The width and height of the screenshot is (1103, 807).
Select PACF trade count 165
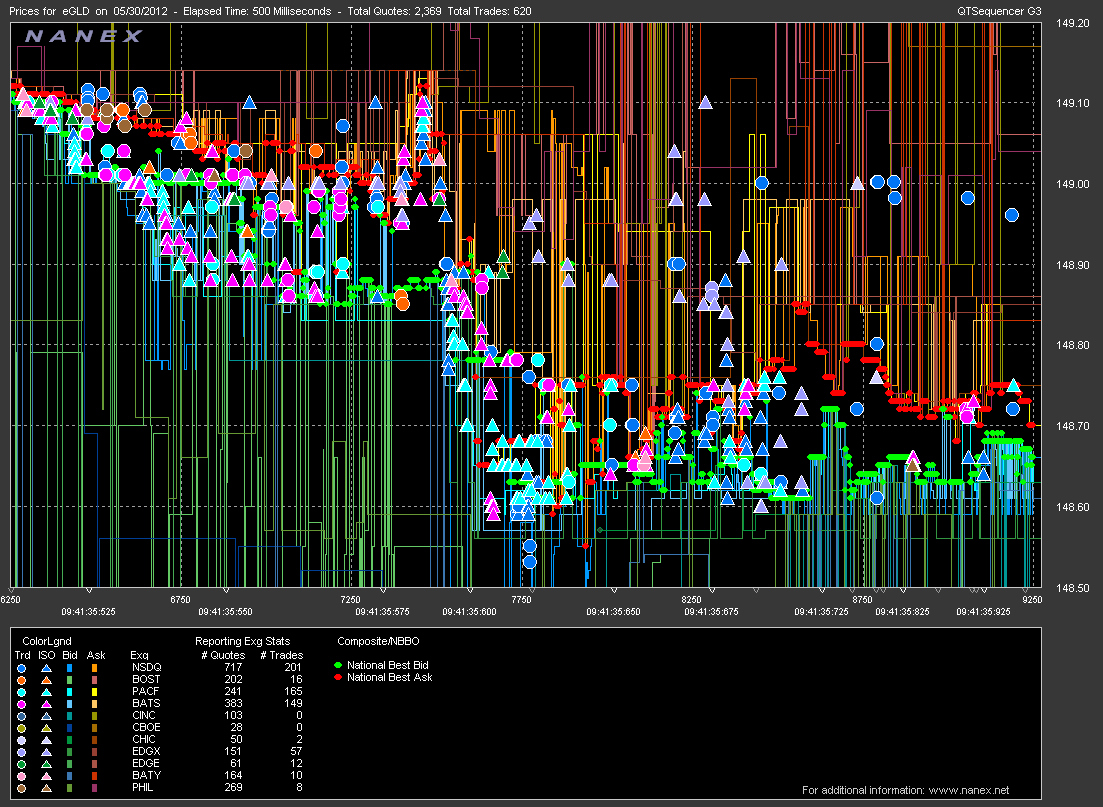[x=293, y=691]
